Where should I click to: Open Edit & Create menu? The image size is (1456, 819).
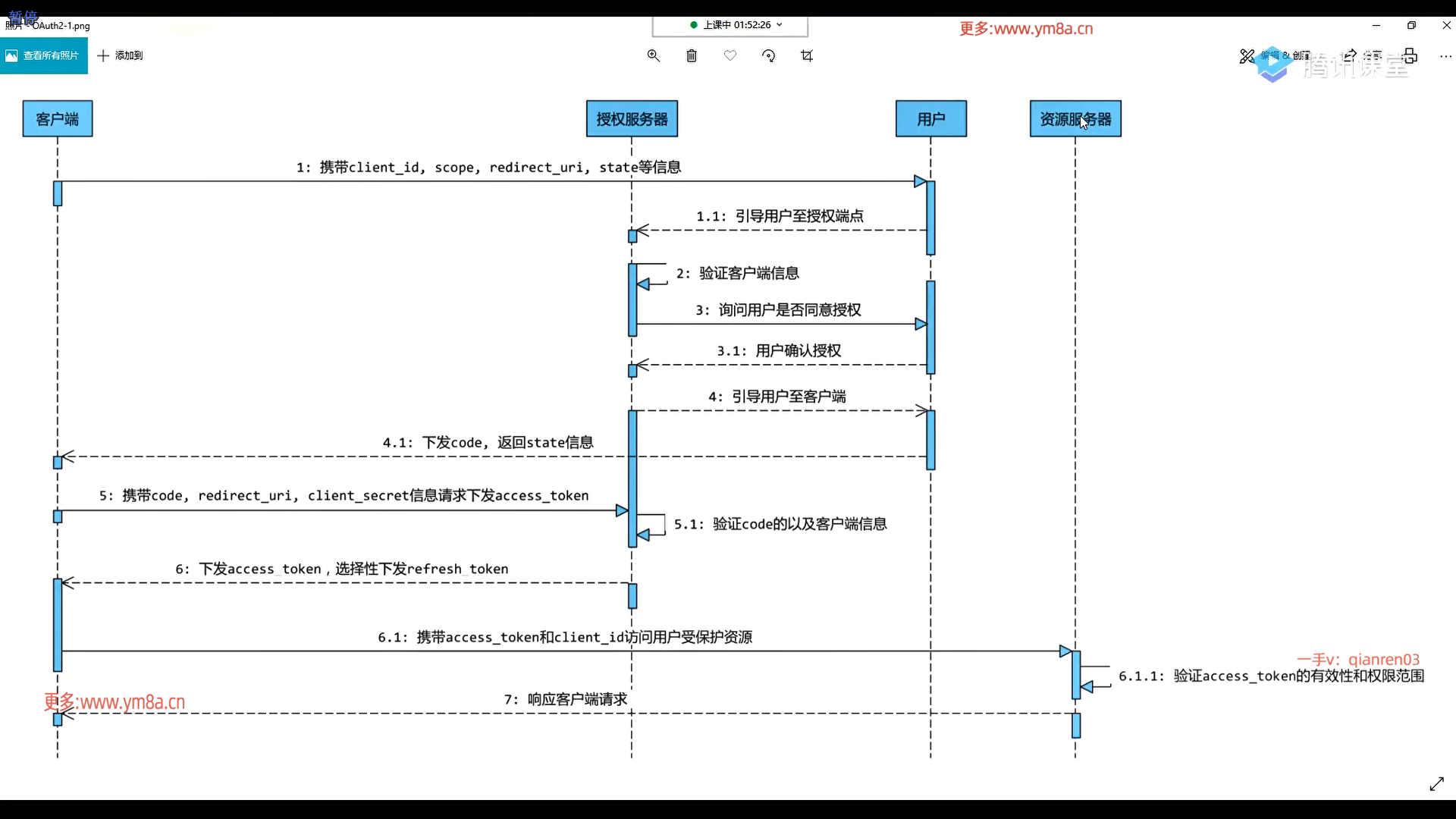[1278, 55]
